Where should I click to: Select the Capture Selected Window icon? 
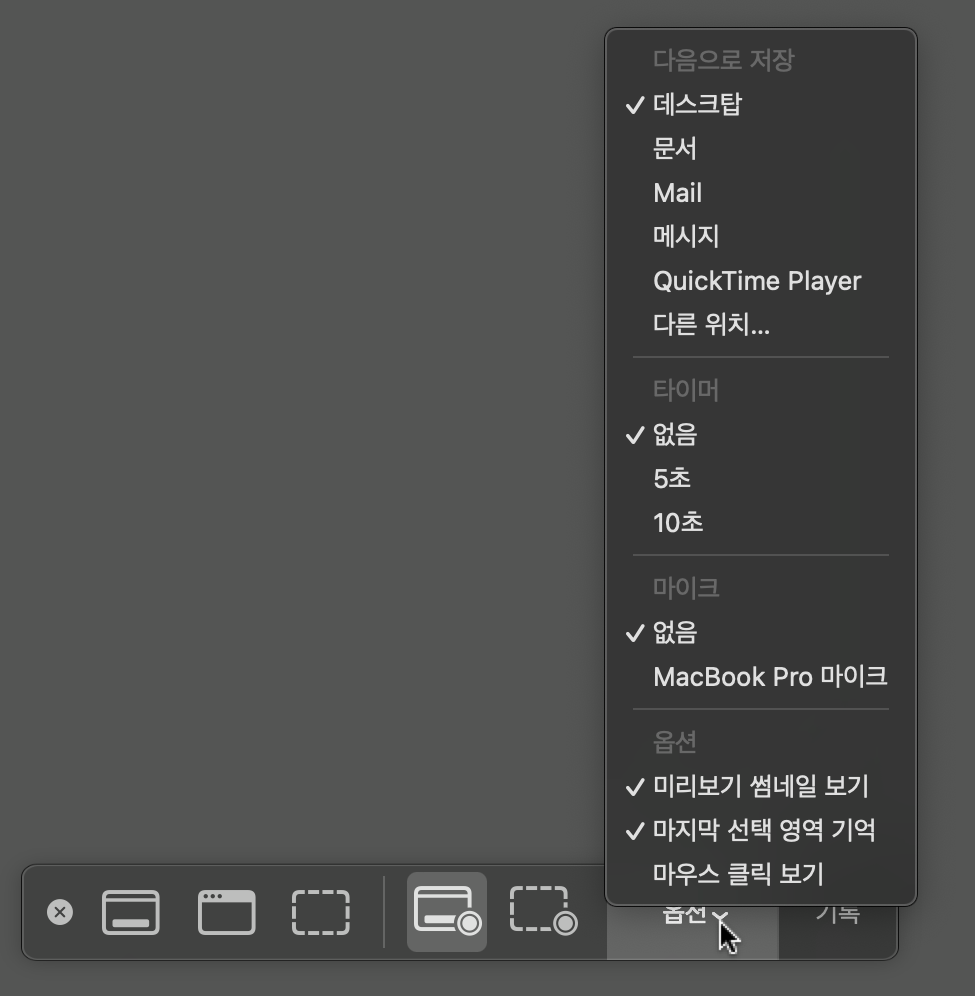227,912
